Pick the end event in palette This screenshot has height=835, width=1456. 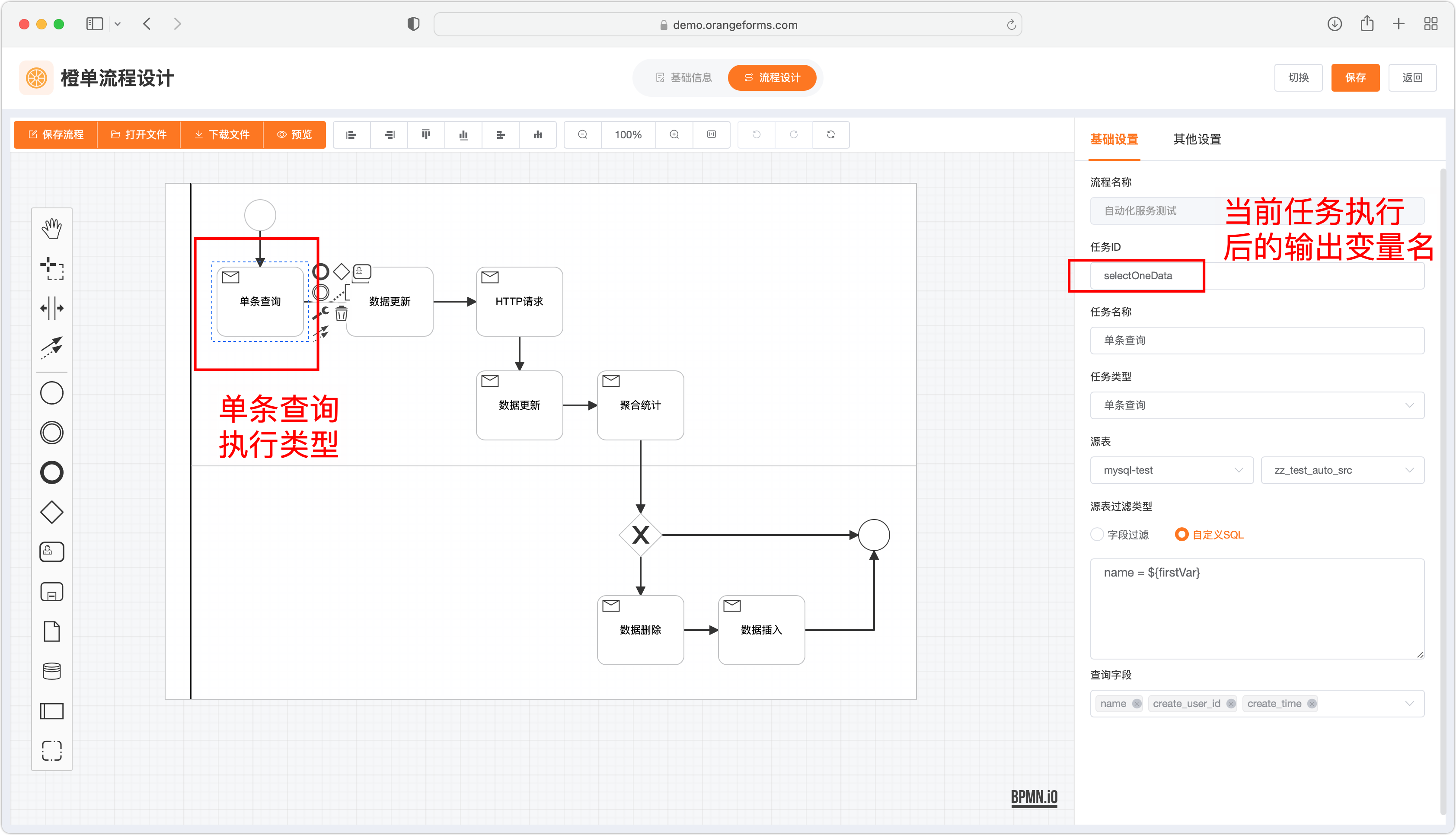[51, 472]
